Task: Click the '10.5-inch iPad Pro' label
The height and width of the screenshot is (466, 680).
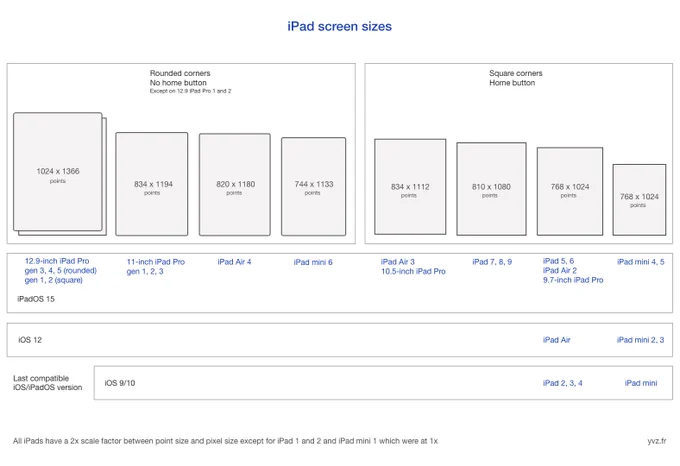Action: (x=413, y=271)
